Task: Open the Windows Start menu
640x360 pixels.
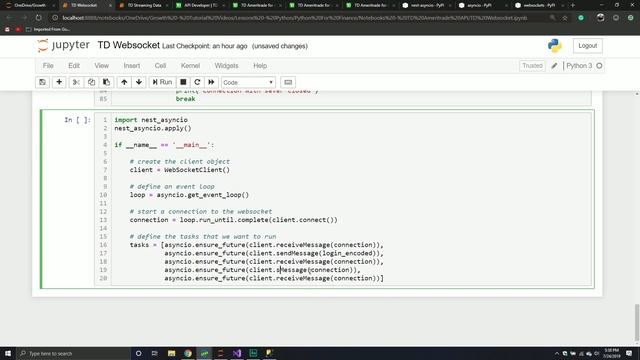Action: 8,353
